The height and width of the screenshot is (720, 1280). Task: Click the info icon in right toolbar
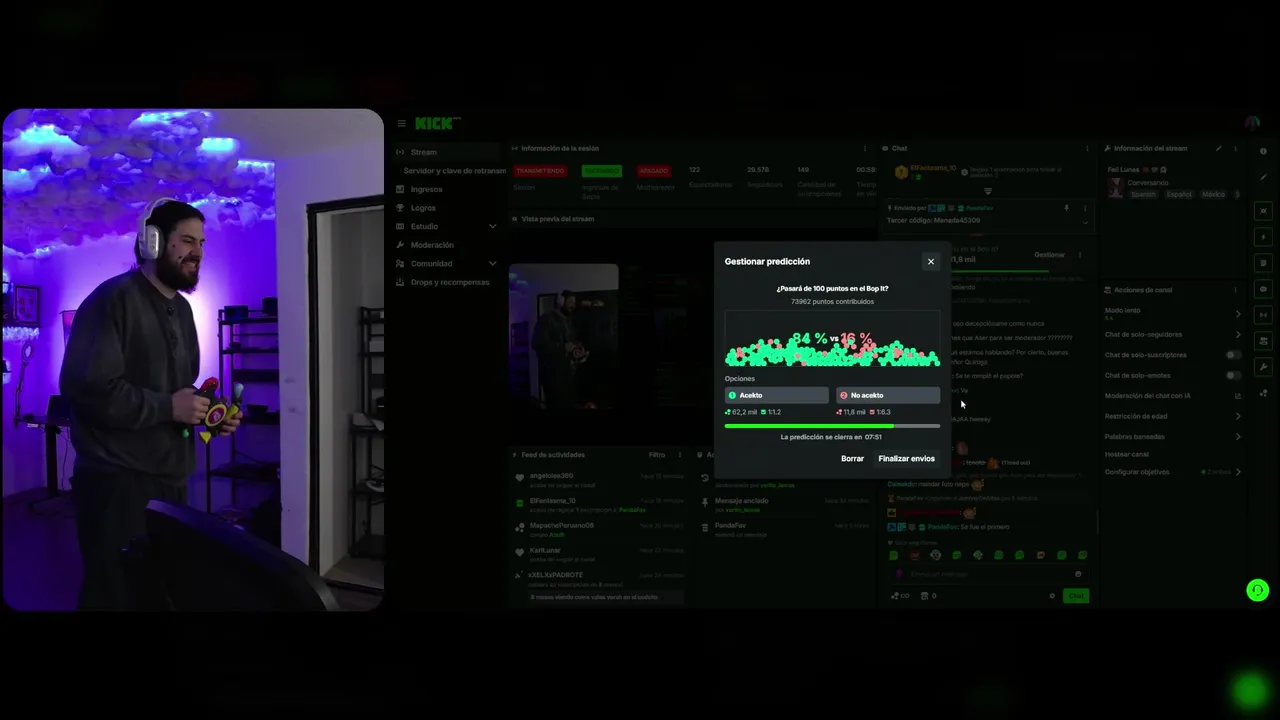click(x=1263, y=151)
